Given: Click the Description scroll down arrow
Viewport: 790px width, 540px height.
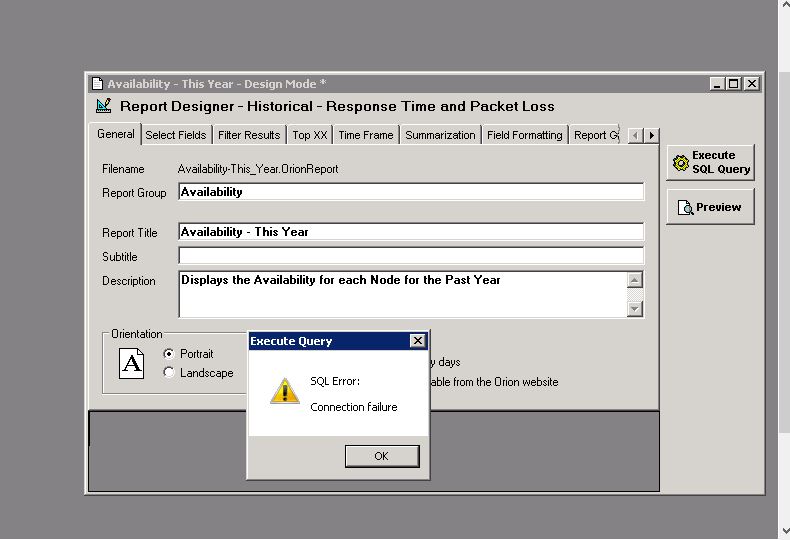Looking at the screenshot, I should [x=635, y=308].
